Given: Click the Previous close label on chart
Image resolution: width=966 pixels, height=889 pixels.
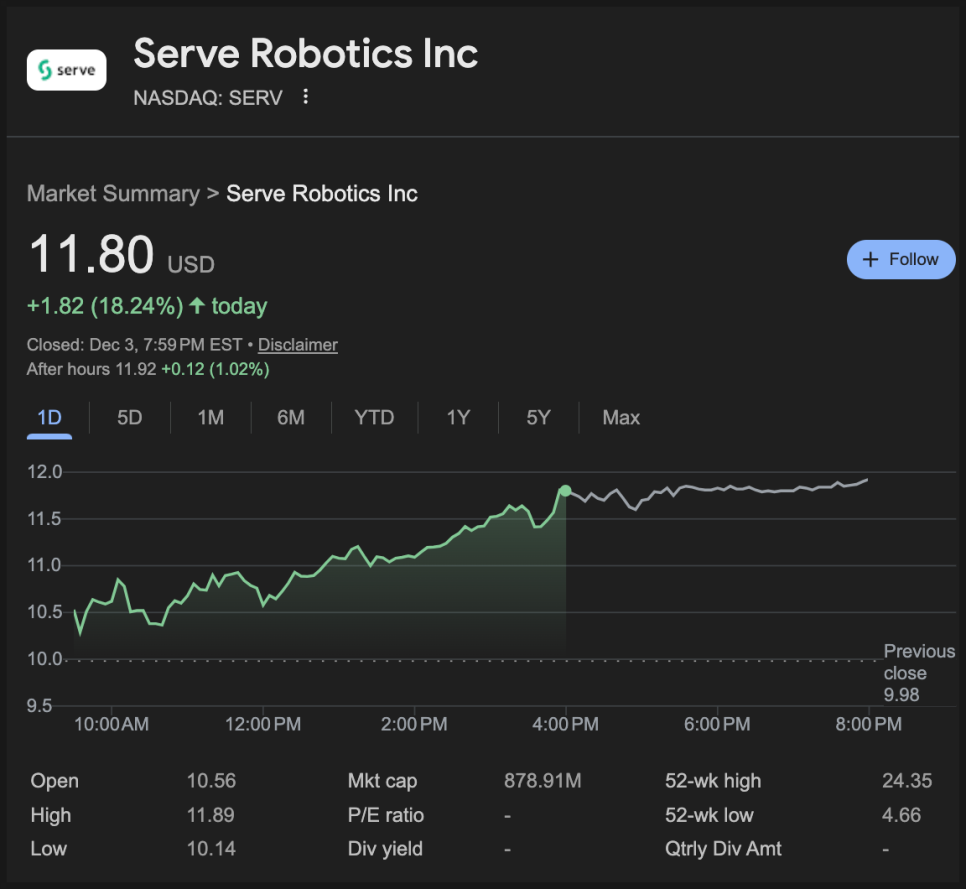Looking at the screenshot, I should pos(918,663).
